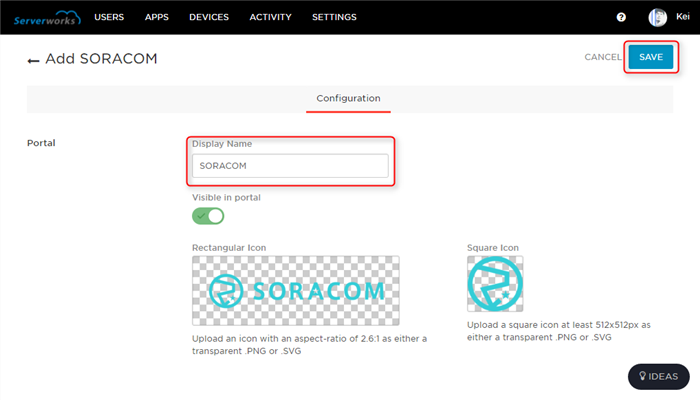Cancel adding SORACOM
This screenshot has width=700, height=400.
[603, 57]
